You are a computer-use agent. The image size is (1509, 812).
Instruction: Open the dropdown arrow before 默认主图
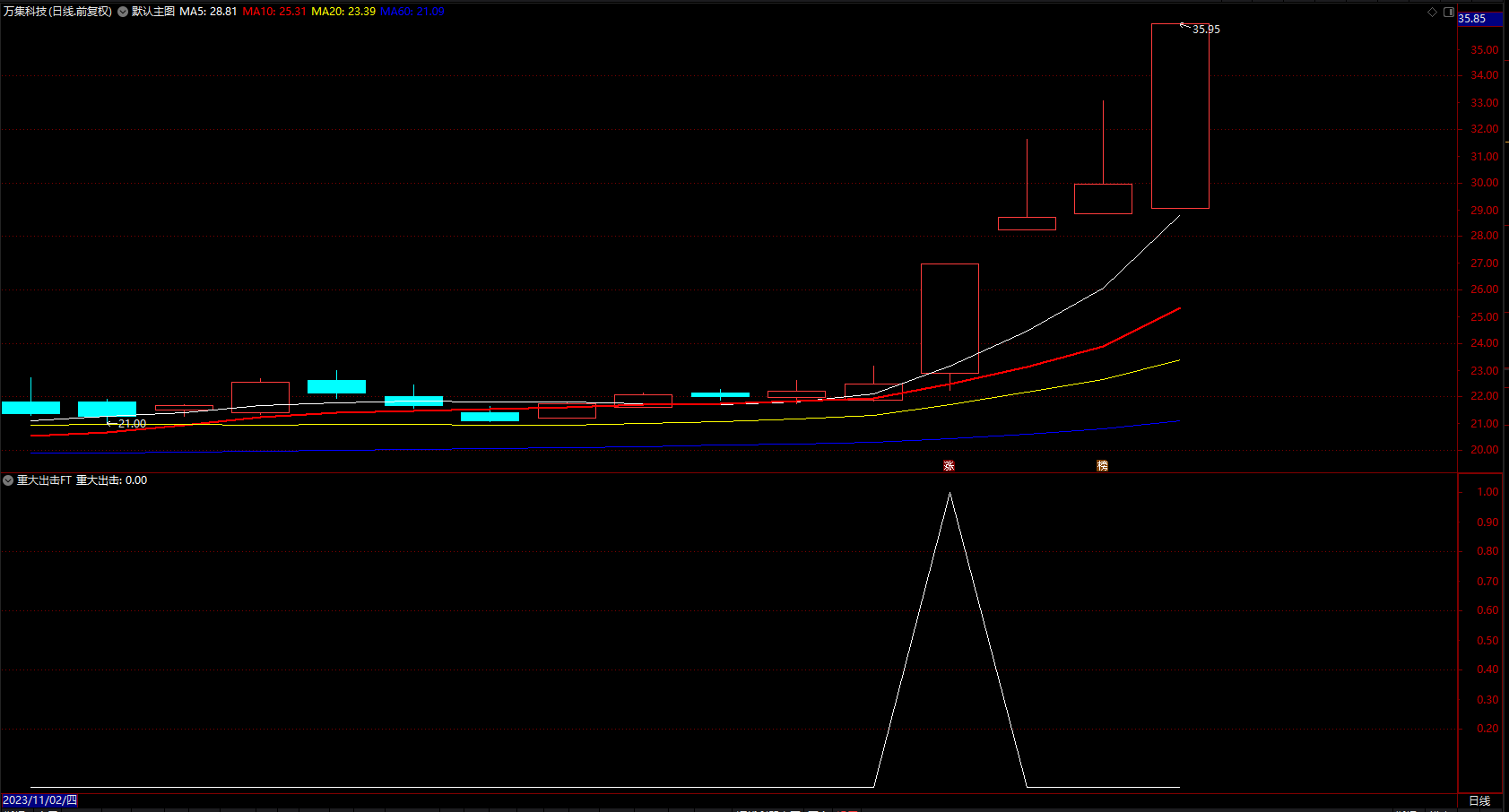point(123,12)
